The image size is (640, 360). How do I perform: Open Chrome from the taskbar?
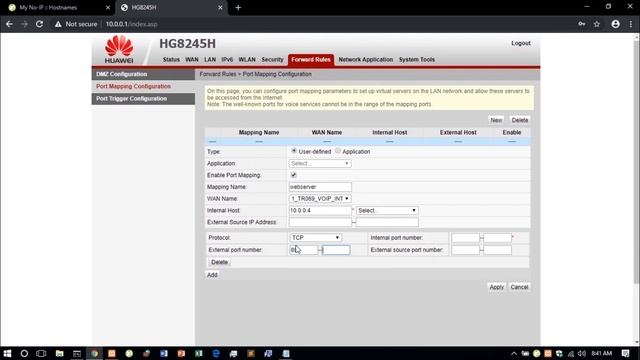[x=94, y=353]
